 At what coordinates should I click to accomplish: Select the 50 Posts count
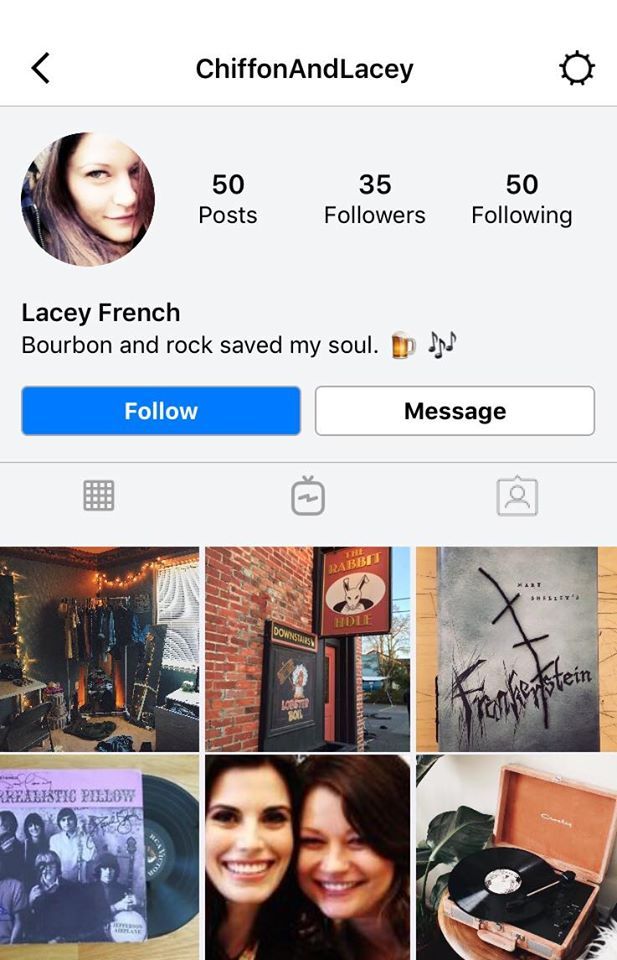pos(228,199)
